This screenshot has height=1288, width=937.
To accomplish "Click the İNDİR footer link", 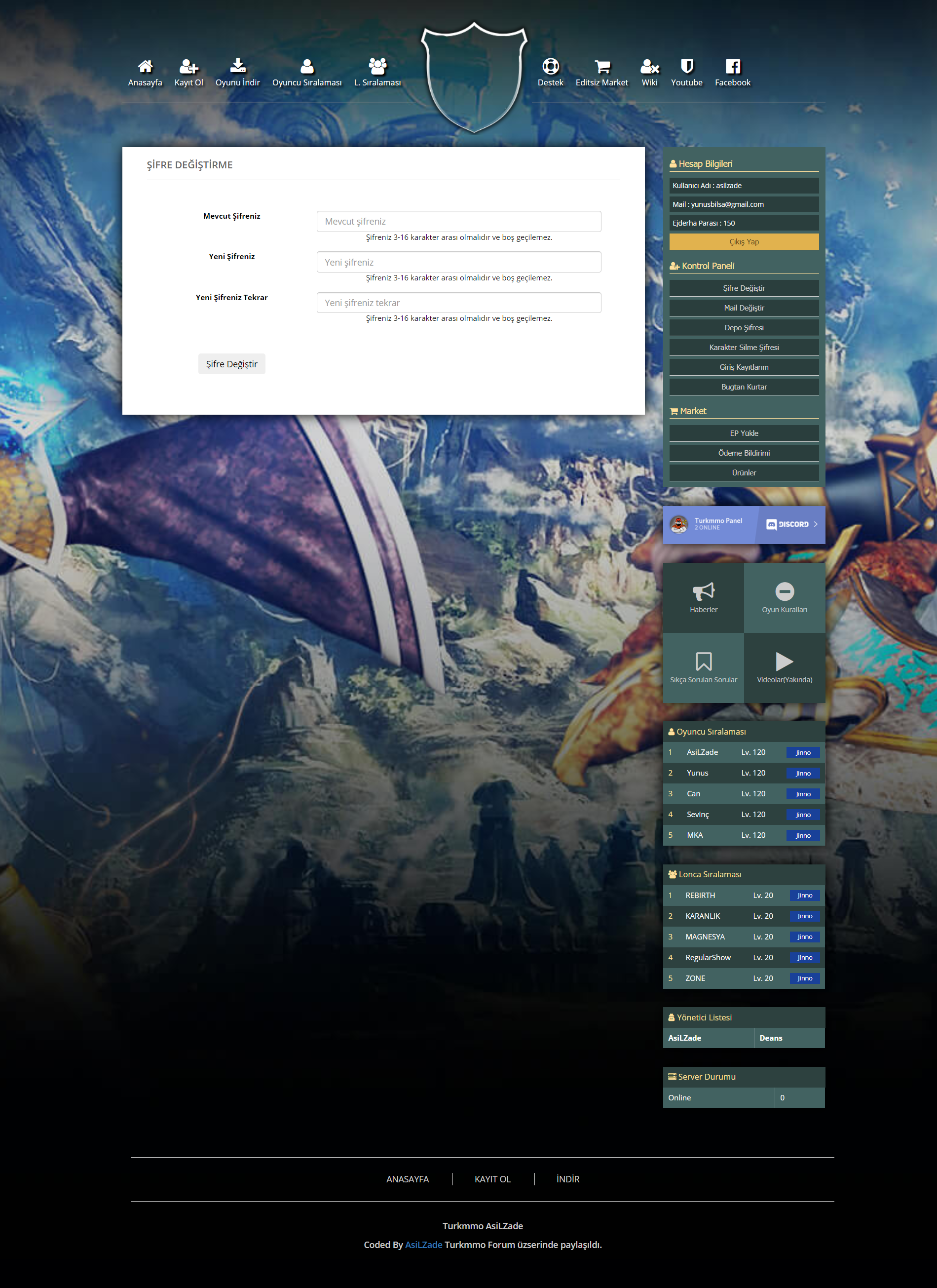I will tap(568, 1179).
